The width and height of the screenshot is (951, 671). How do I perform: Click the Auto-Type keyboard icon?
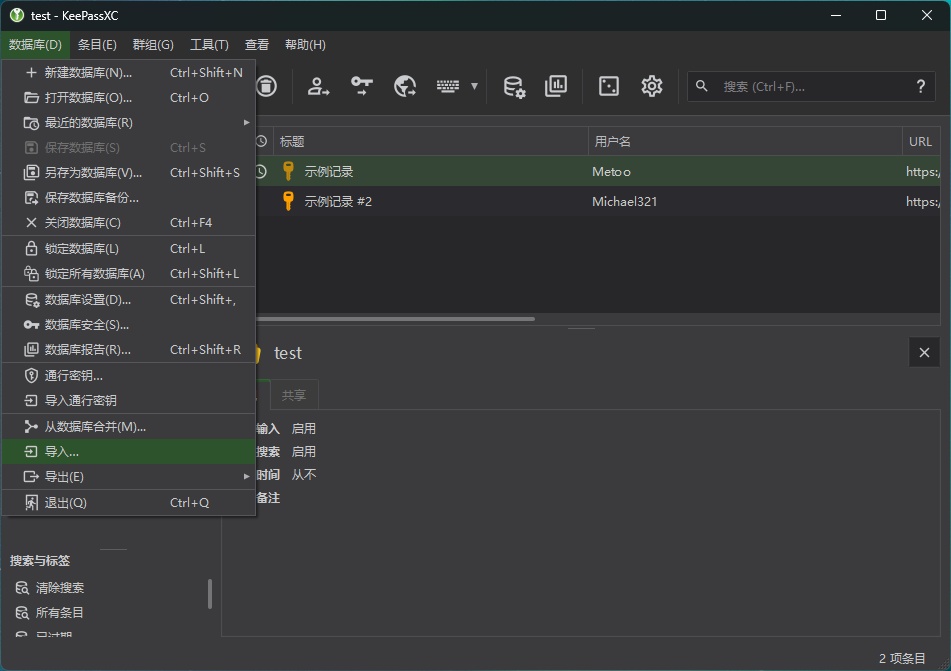(x=448, y=86)
